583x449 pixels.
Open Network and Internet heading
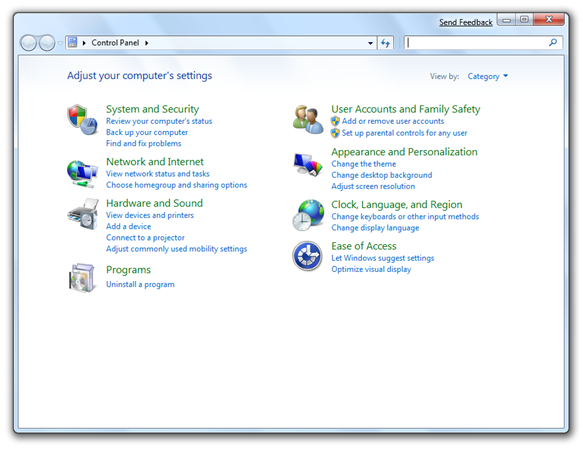click(155, 162)
